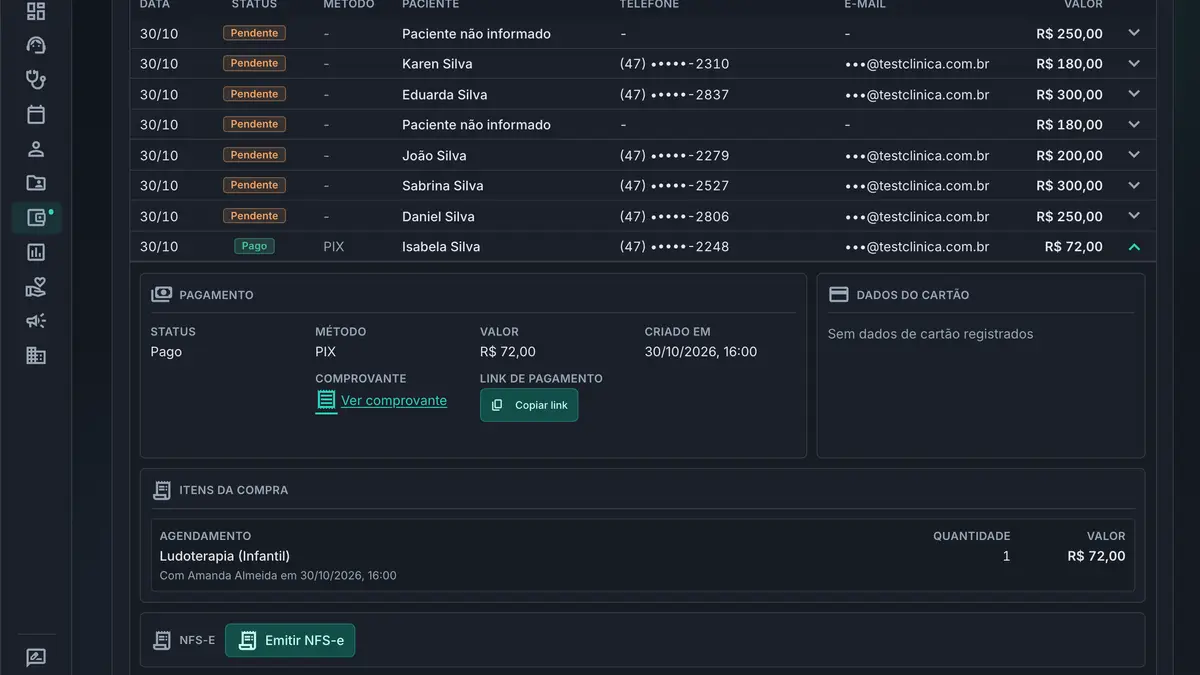The image size is (1200, 675).
Task: Expand Daniel Silva's payment row
Action: 1134,216
